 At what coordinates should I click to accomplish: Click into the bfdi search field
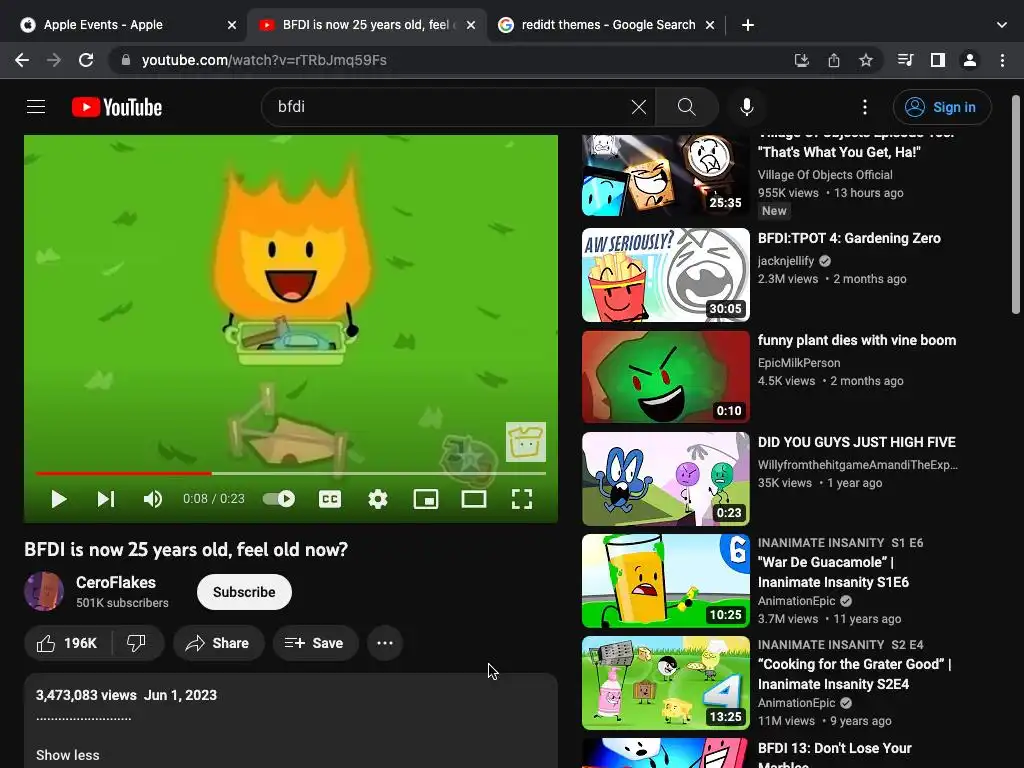click(x=451, y=107)
